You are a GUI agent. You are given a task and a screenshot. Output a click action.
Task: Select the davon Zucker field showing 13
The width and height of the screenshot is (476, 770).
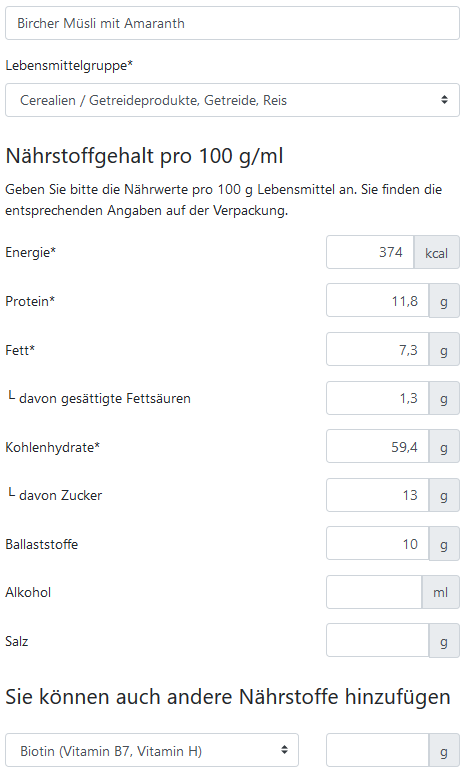(x=377, y=495)
